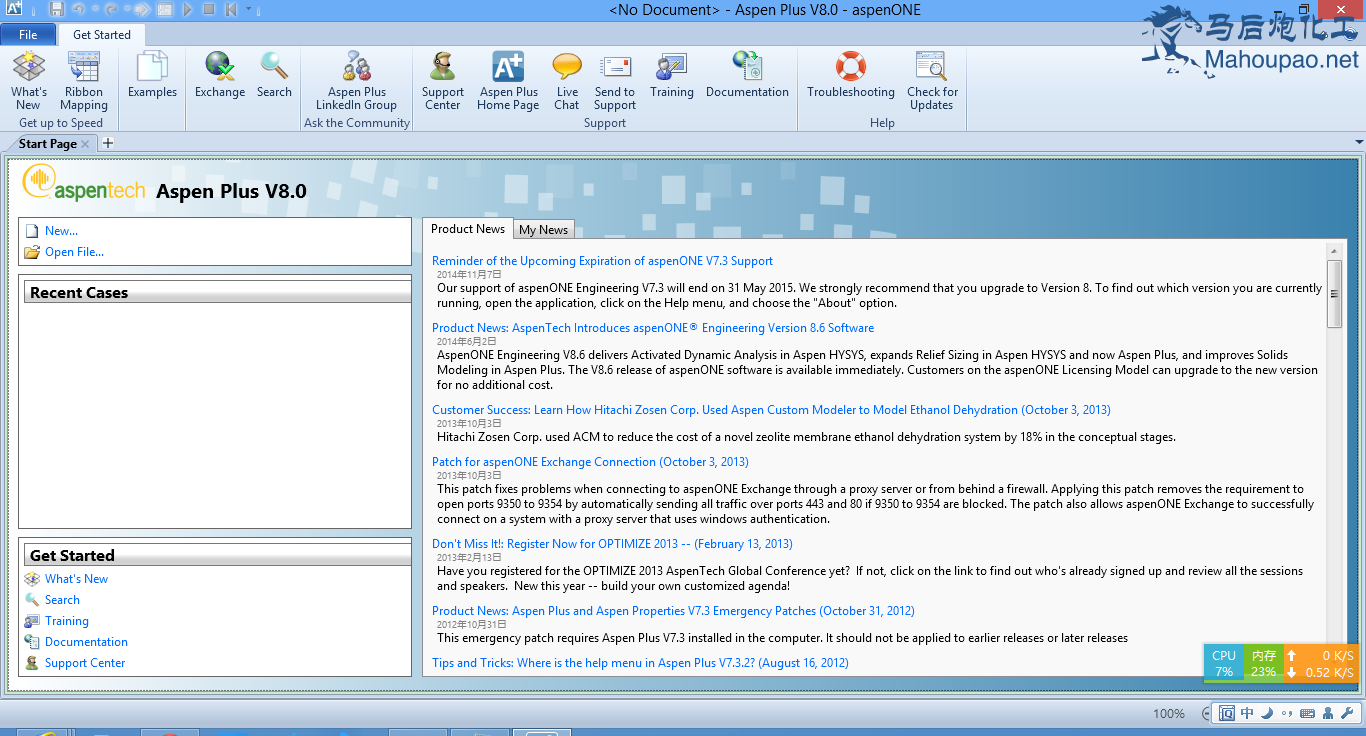Launch aspenONE Exchange from ribbon
This screenshot has width=1366, height=736.
pos(220,76)
